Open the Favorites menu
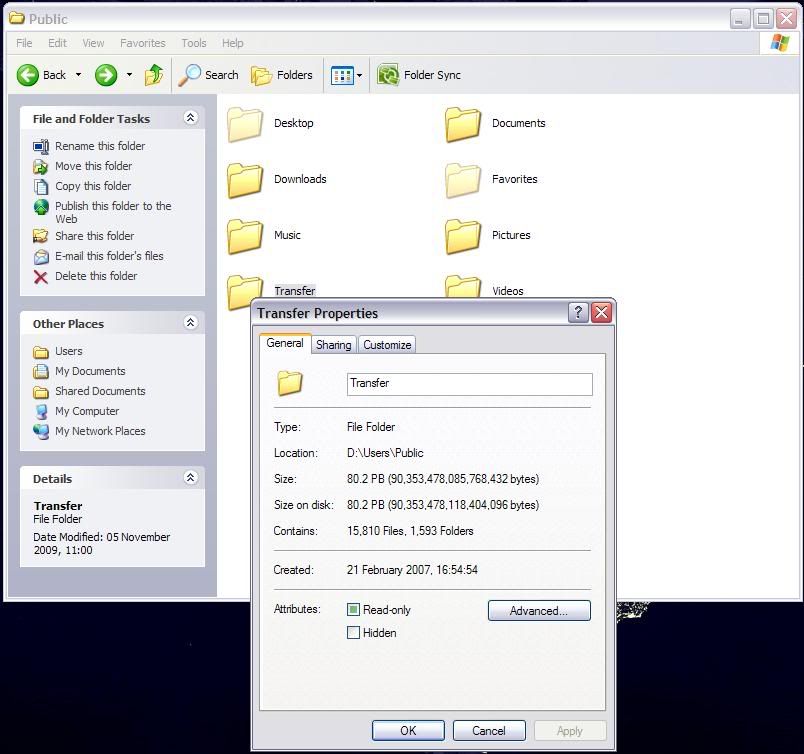This screenshot has height=754, width=804. tap(142, 43)
